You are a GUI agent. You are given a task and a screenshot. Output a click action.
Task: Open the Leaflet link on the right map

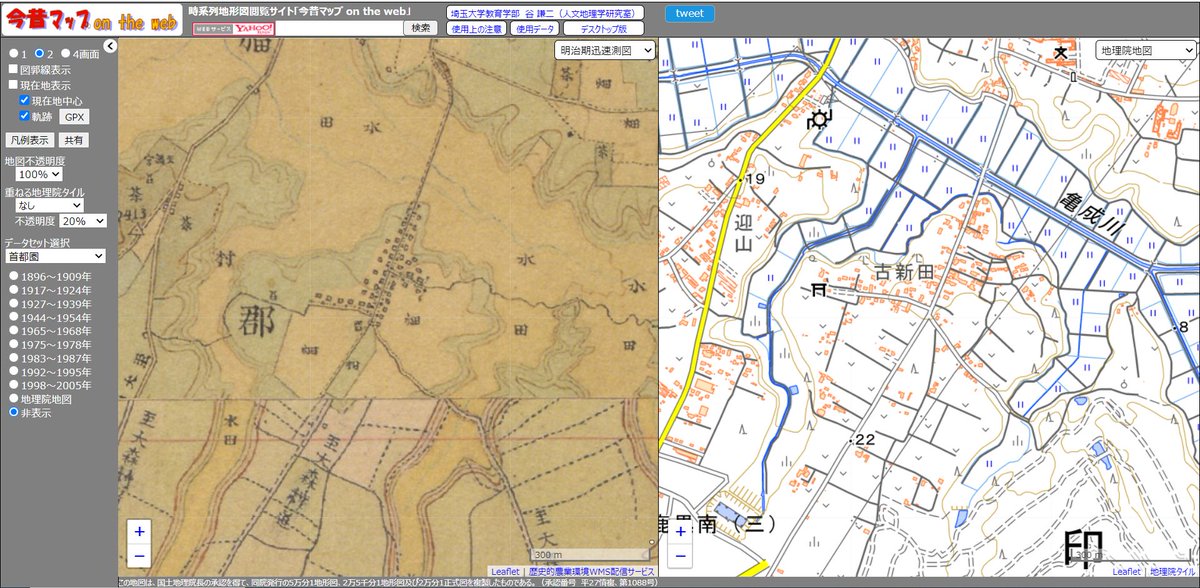[x=1127, y=572]
